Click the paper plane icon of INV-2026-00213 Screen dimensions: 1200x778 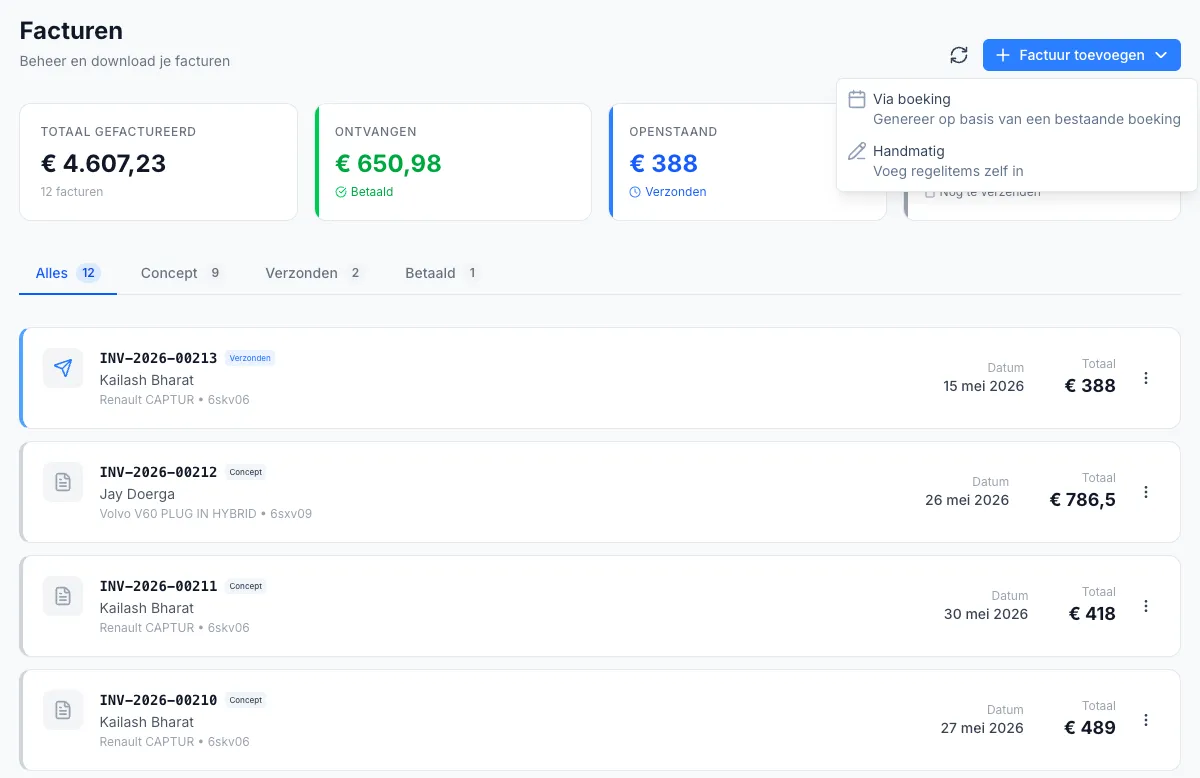coord(63,368)
